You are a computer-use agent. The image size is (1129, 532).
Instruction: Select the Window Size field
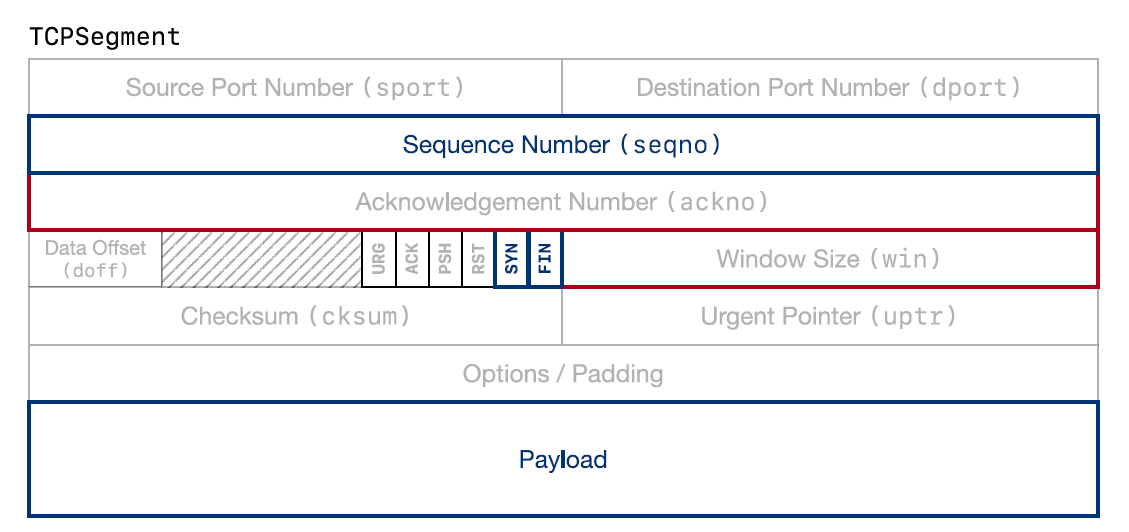[x=829, y=259]
